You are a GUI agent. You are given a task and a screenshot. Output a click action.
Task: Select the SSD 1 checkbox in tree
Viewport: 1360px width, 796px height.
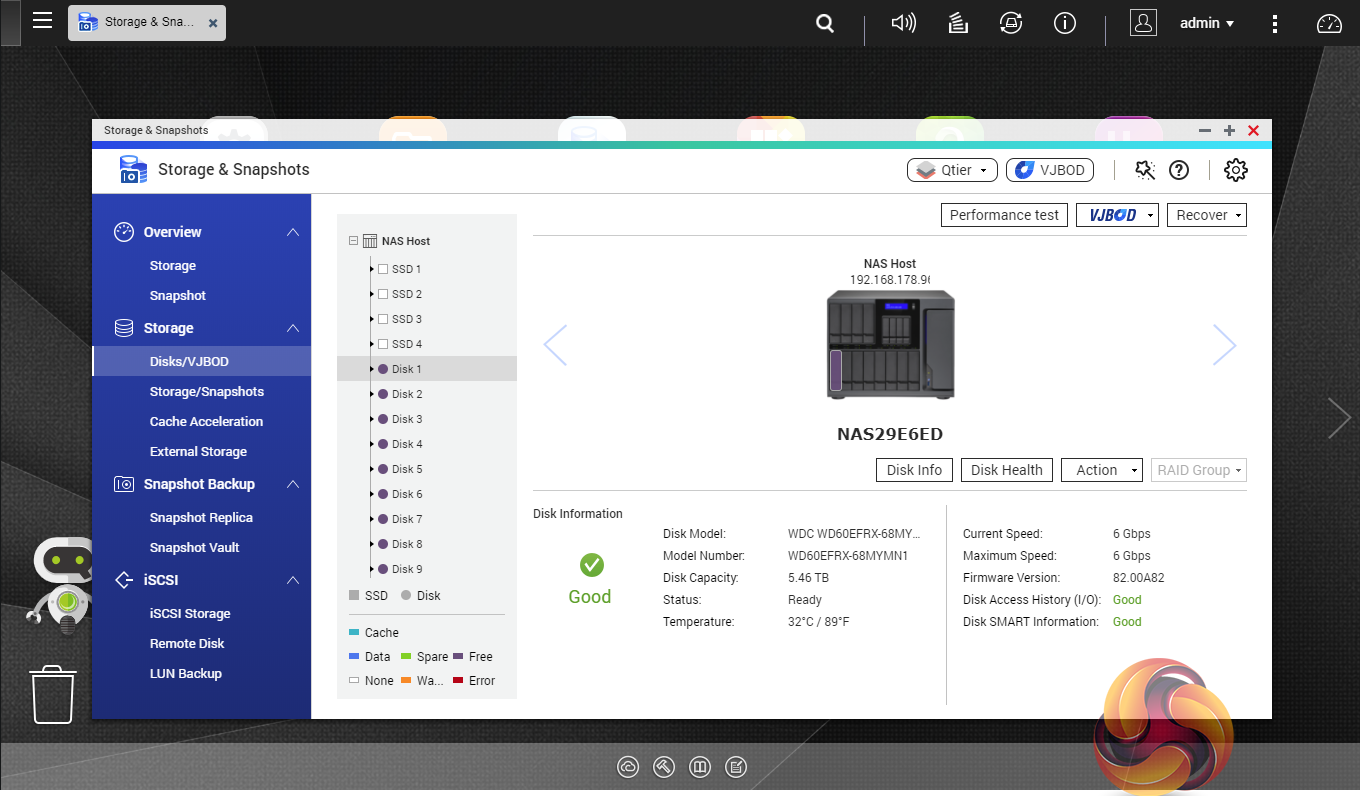tap(383, 269)
